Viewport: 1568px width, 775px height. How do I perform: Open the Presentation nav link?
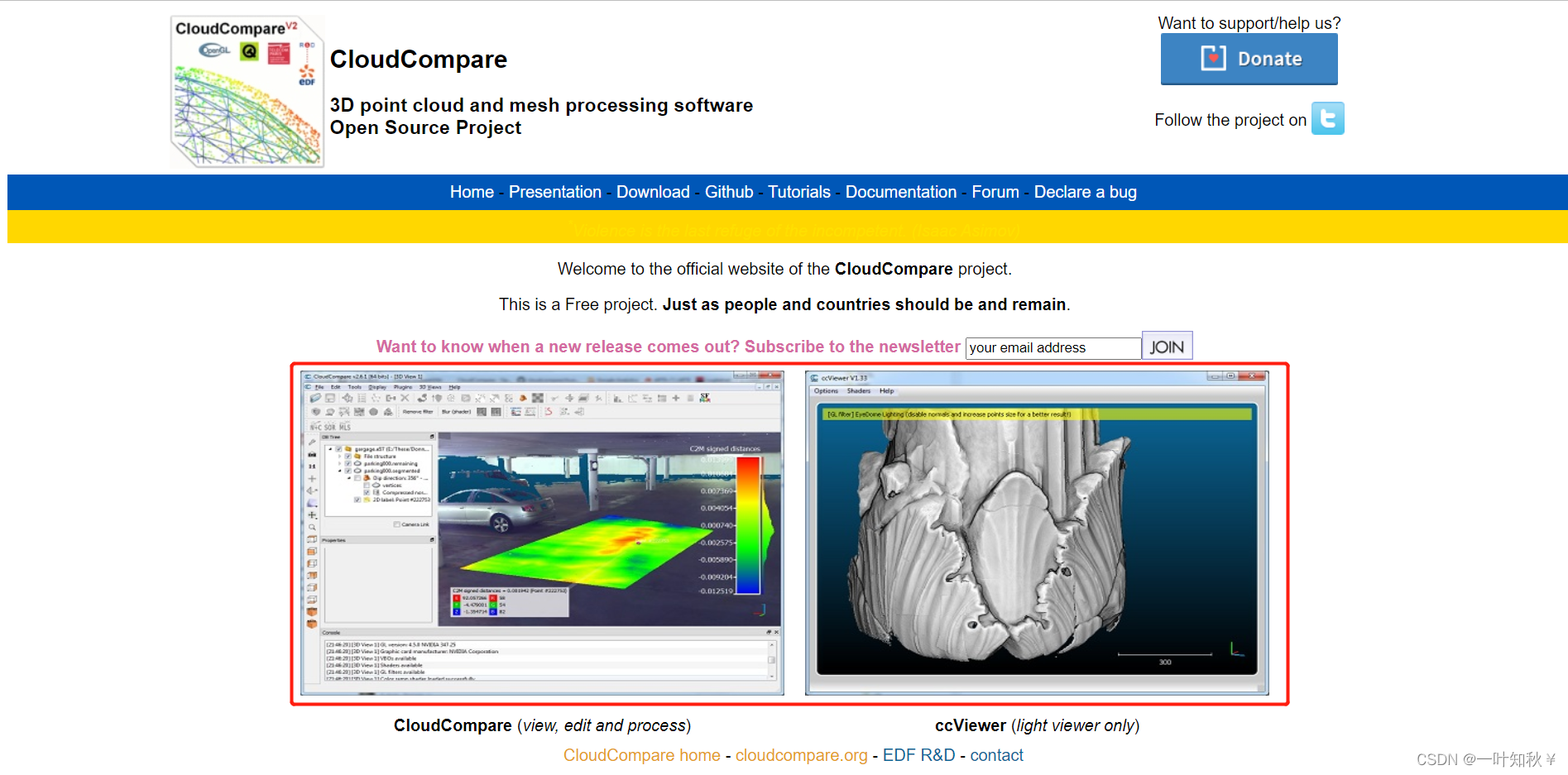click(554, 192)
